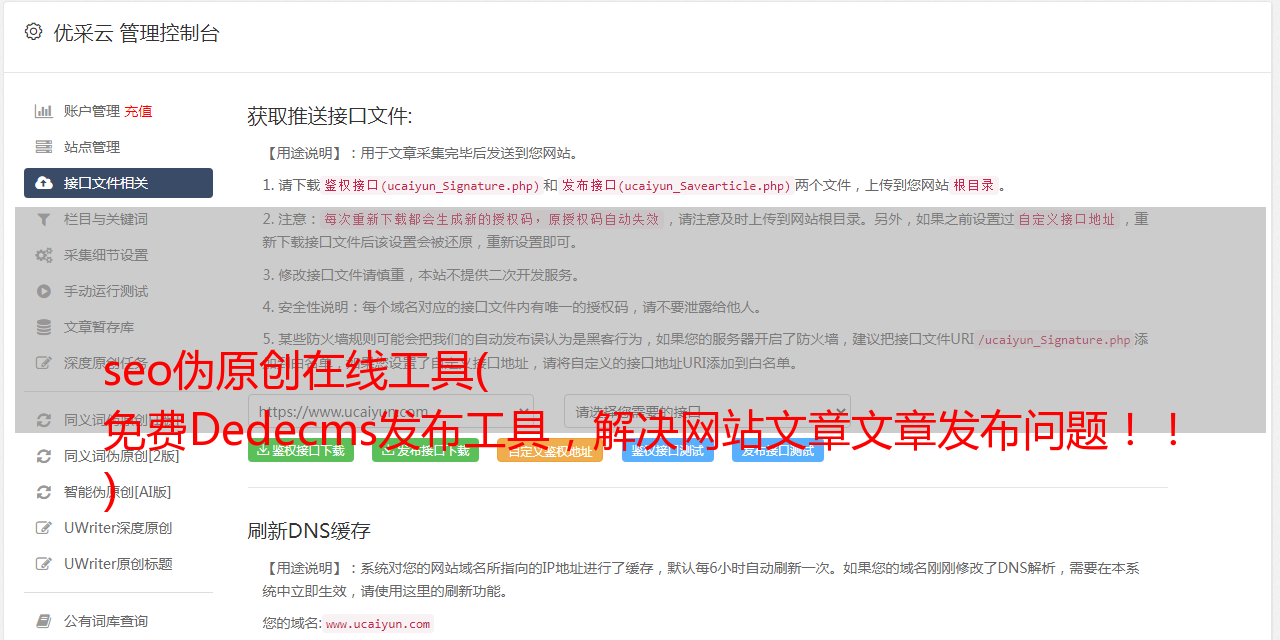Click the filter icon for 栏目与关键词
The image size is (1280, 640).
[x=44, y=219]
